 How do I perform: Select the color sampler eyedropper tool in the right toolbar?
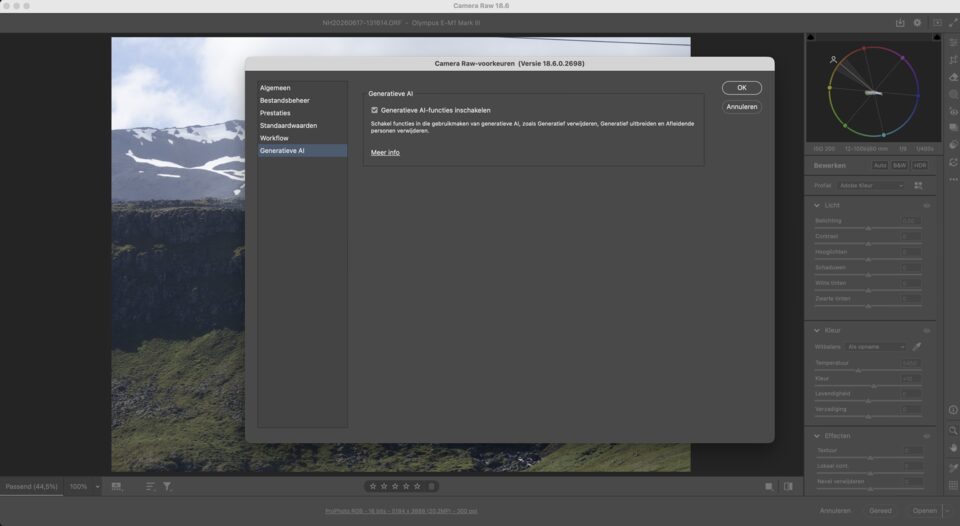click(x=953, y=468)
